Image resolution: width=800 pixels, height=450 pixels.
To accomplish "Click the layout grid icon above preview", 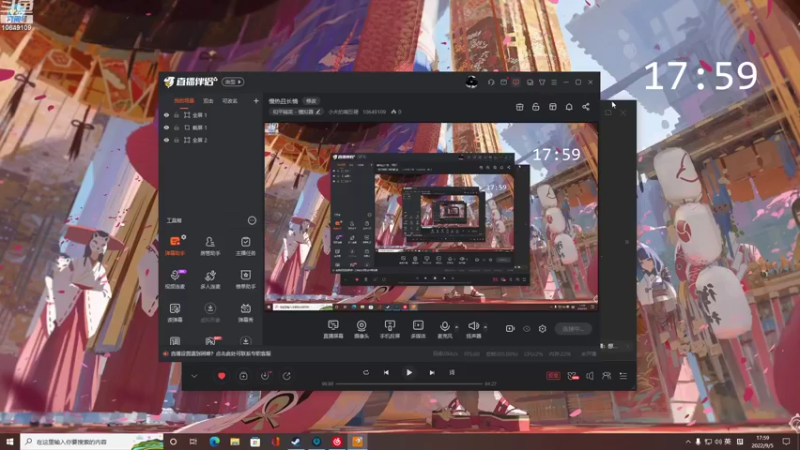I will coord(553,107).
